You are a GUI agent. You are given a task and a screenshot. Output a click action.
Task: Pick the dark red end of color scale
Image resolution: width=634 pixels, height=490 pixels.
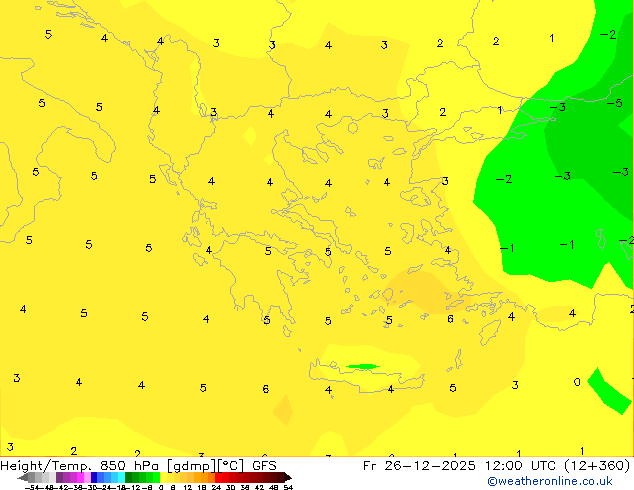tap(280, 477)
